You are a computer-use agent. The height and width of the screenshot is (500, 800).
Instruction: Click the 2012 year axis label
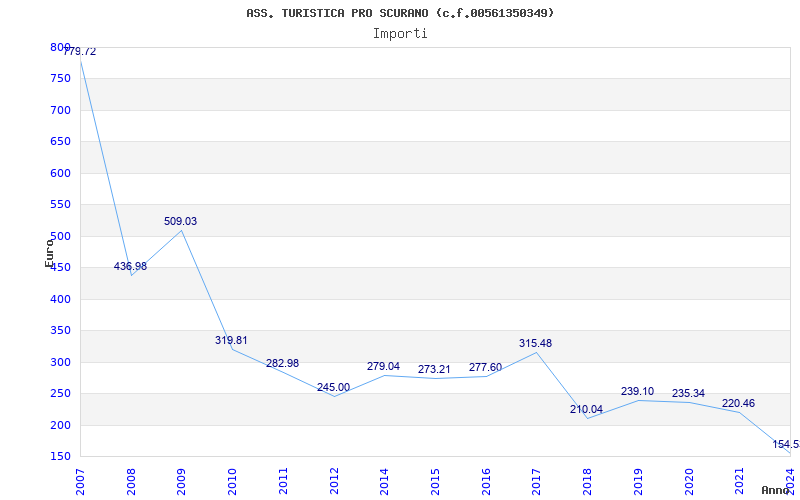(x=334, y=481)
